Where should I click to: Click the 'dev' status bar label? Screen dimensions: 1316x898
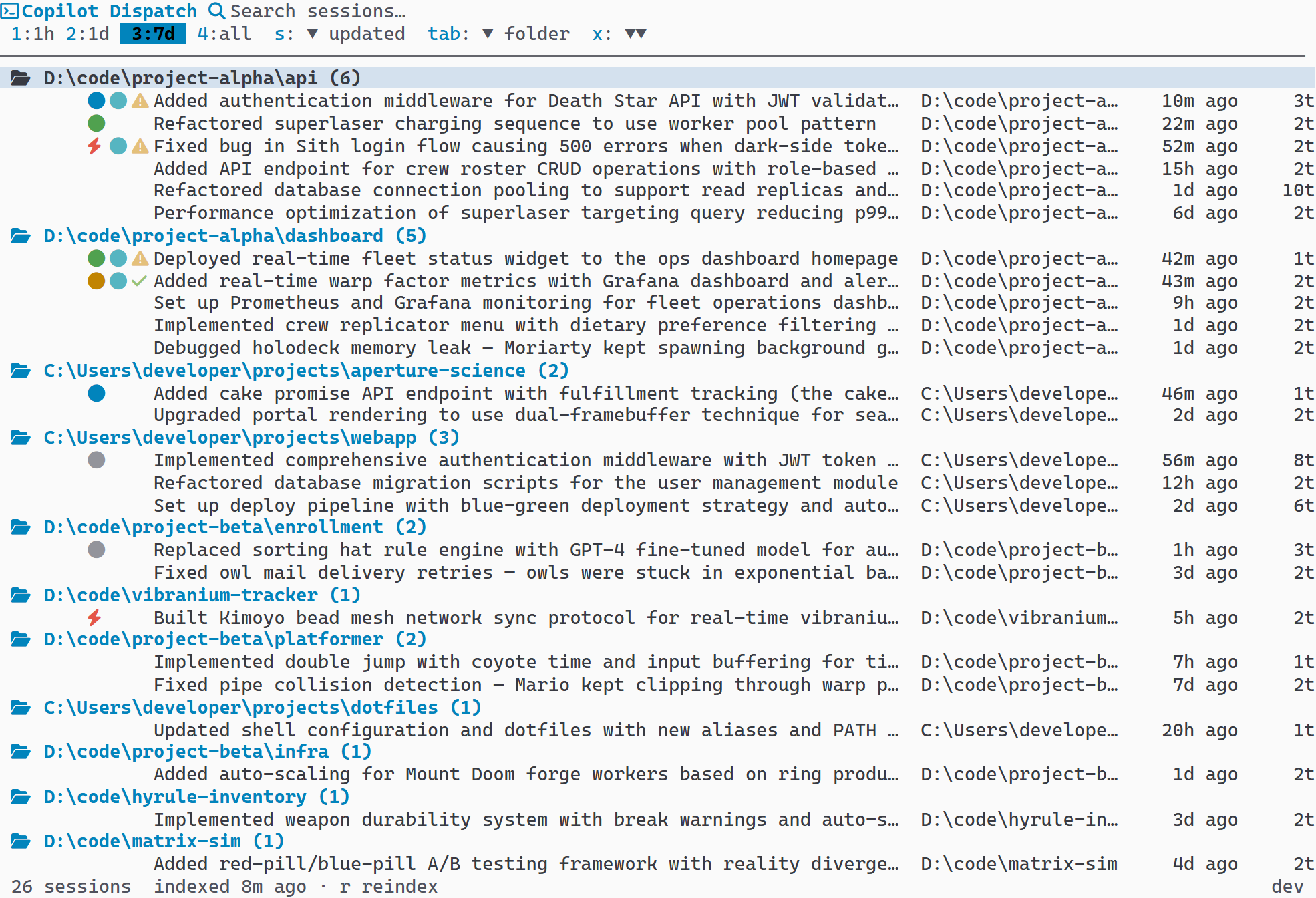click(1287, 887)
